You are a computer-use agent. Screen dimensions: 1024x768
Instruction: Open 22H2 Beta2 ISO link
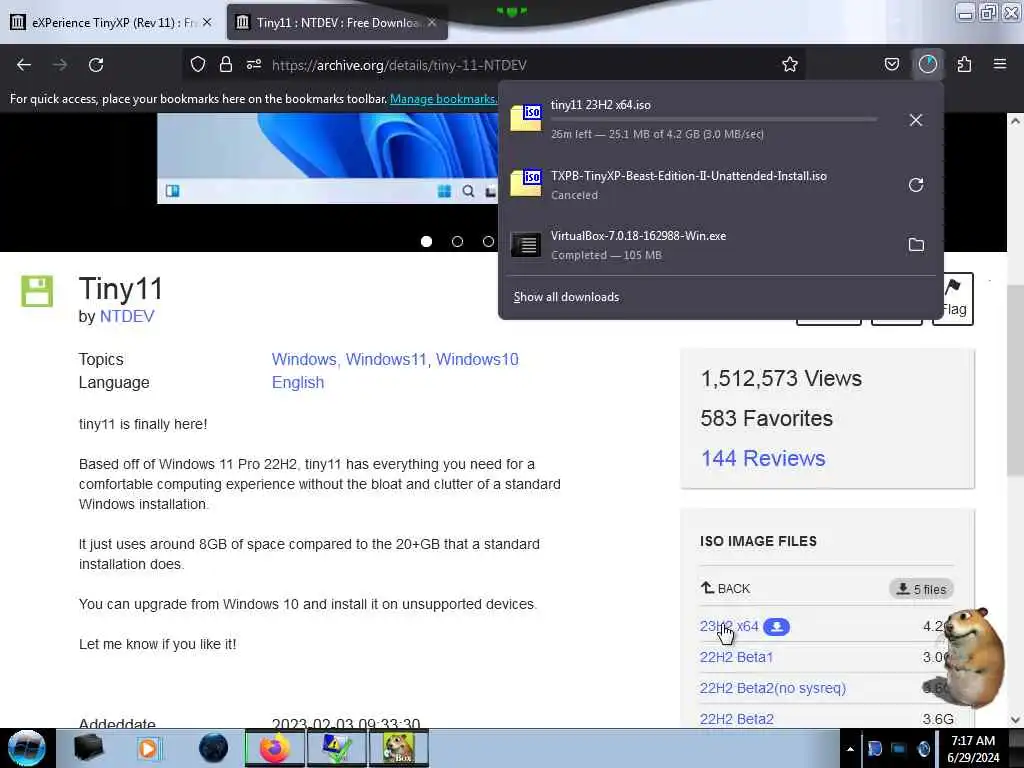coord(737,719)
